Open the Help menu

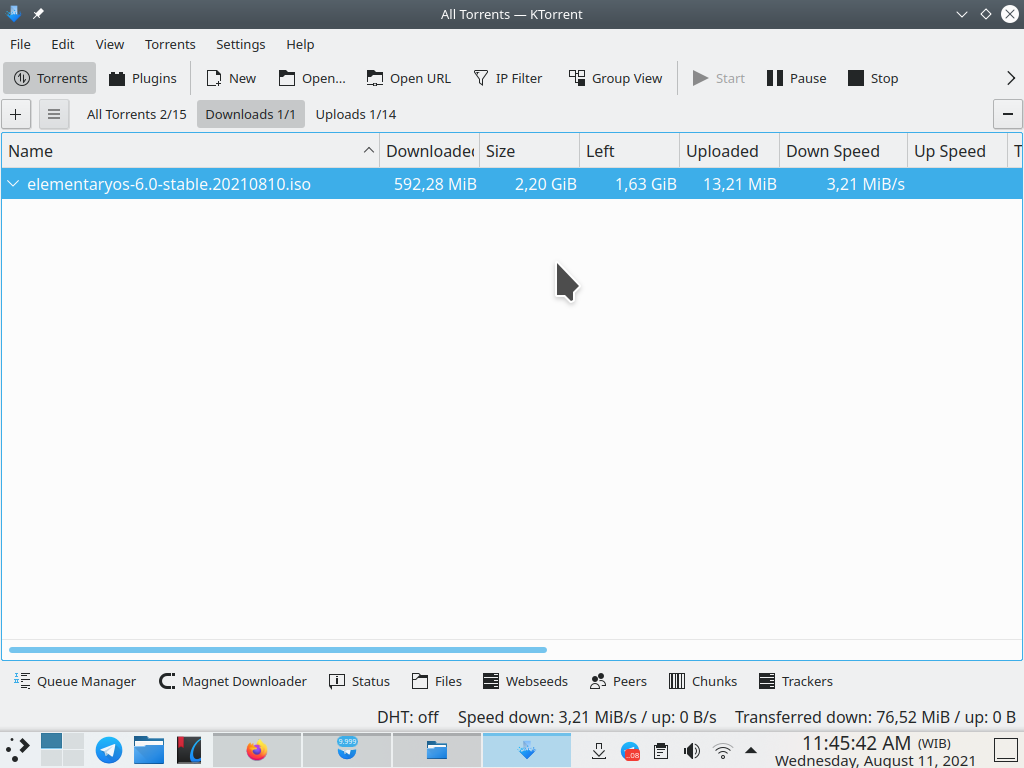click(300, 44)
